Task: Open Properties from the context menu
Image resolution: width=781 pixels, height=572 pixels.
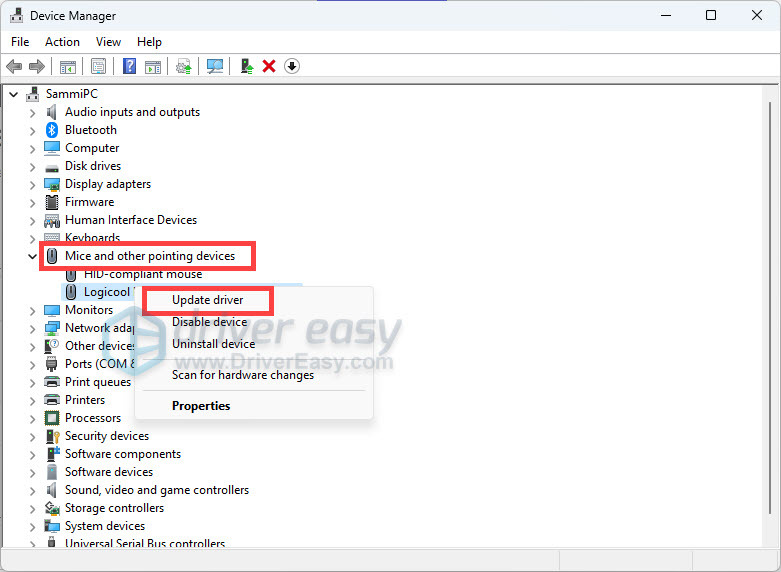Action: click(201, 406)
